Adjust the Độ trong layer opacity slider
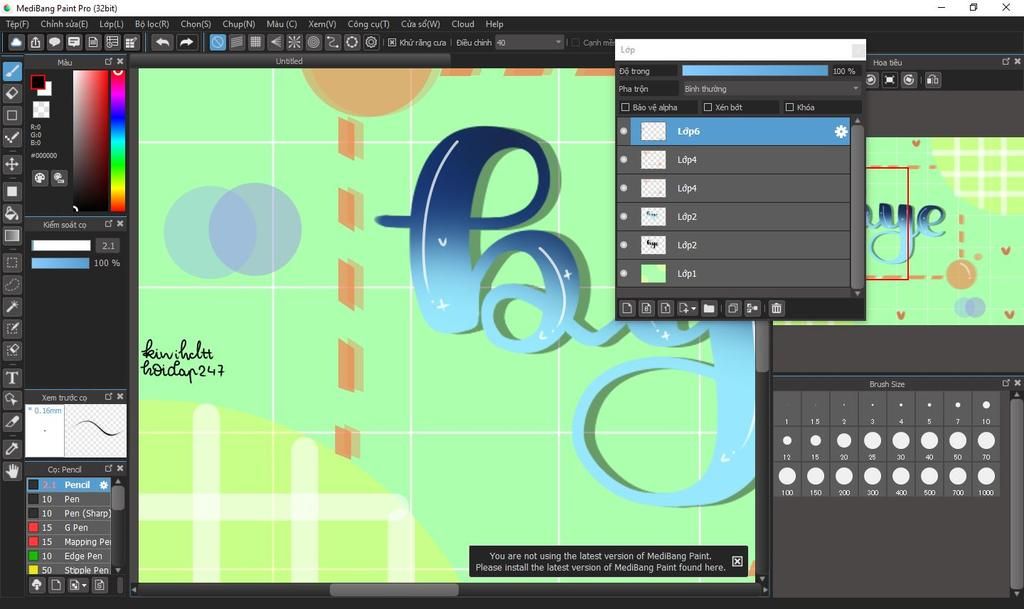This screenshot has width=1024, height=609. coord(754,70)
